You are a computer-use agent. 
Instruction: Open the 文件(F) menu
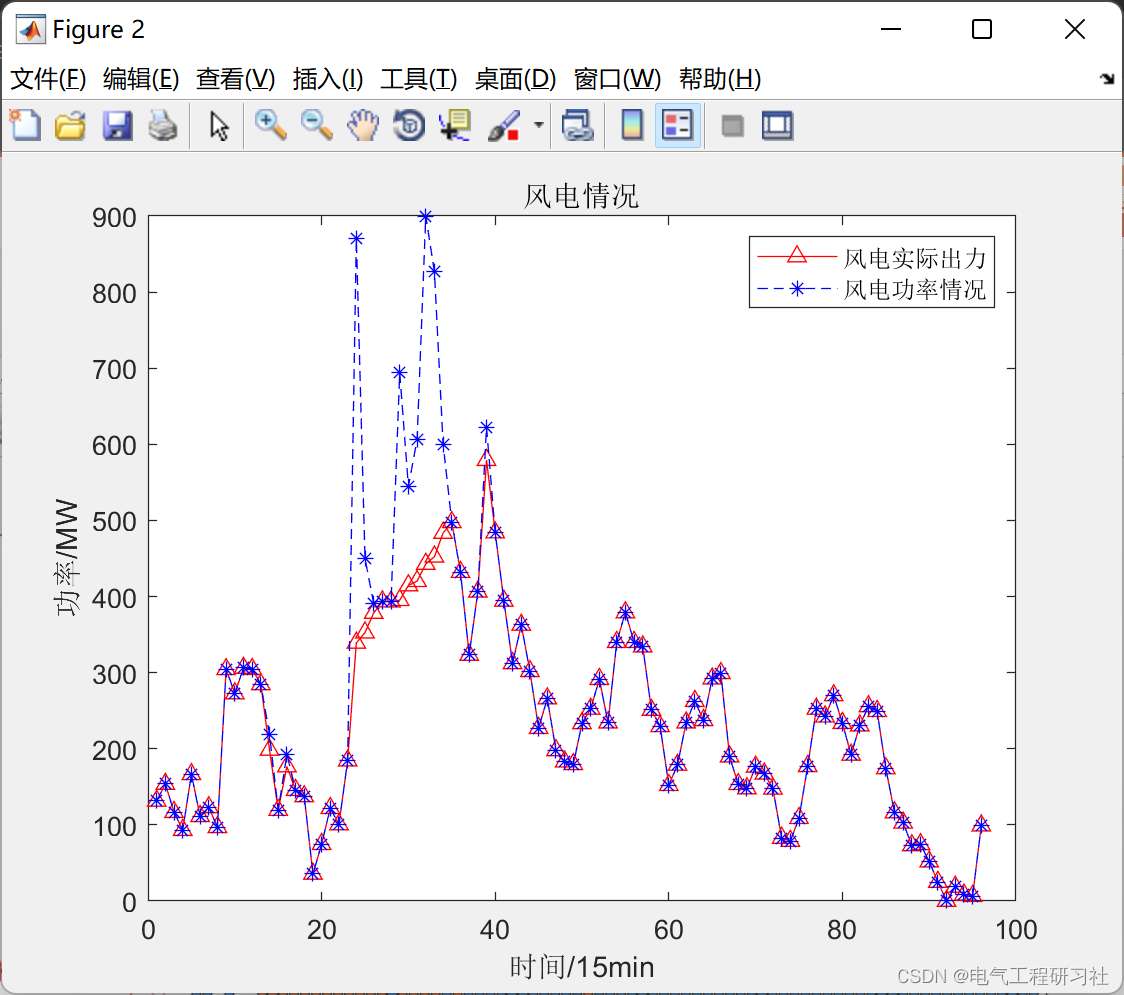click(x=48, y=79)
